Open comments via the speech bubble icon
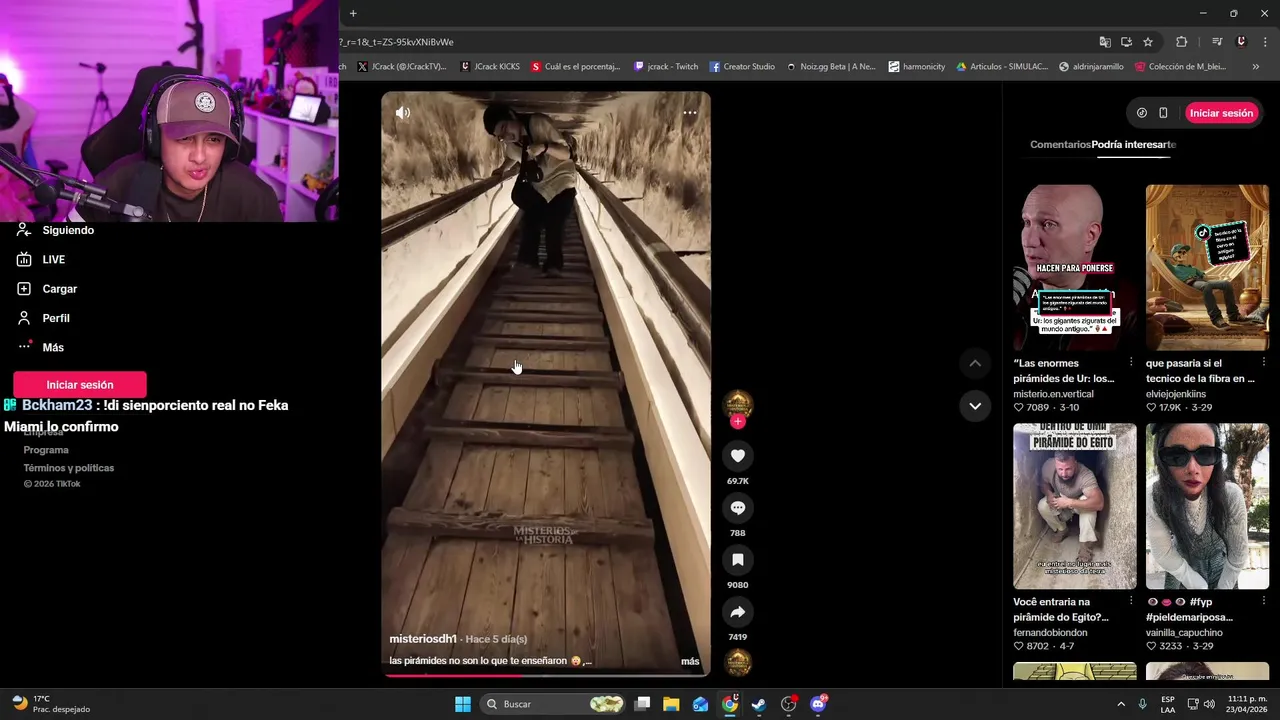1280x720 pixels. pyautogui.click(x=738, y=508)
